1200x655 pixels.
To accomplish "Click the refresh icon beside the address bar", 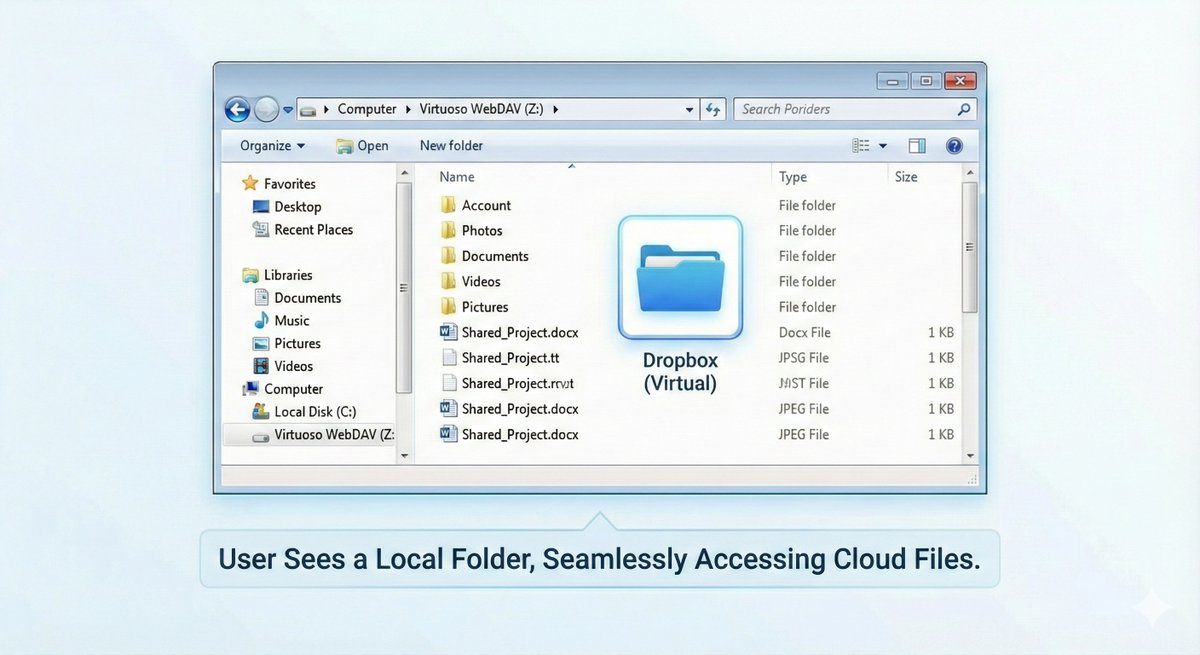I will click(x=713, y=109).
